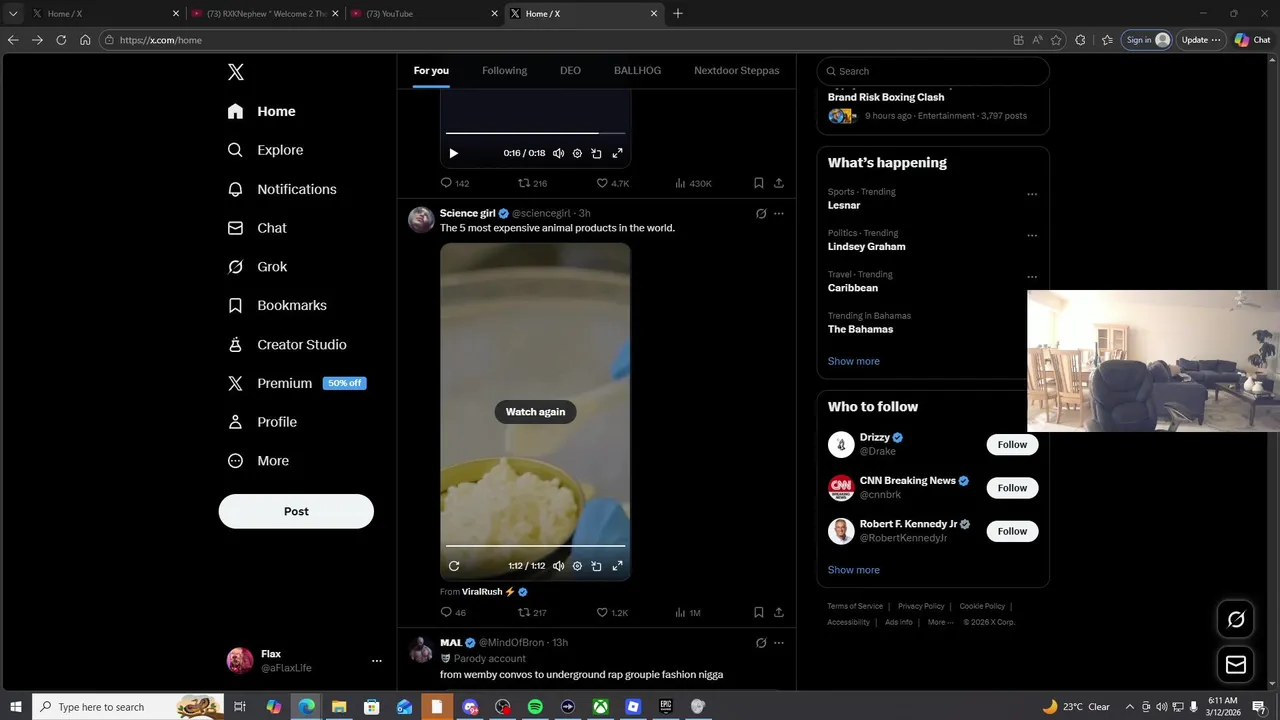Viewport: 1280px width, 720px height.
Task: Fullscreen the 0:16 video
Action: pyautogui.click(x=617, y=153)
